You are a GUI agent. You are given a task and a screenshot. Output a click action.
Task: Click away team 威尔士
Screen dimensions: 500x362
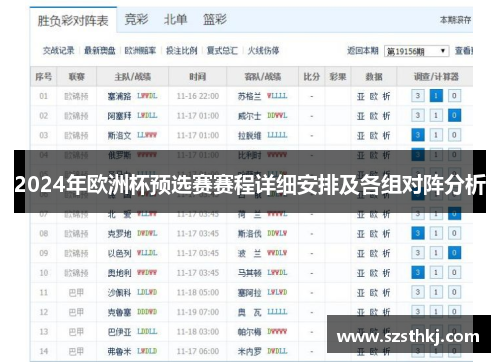[x=249, y=116]
